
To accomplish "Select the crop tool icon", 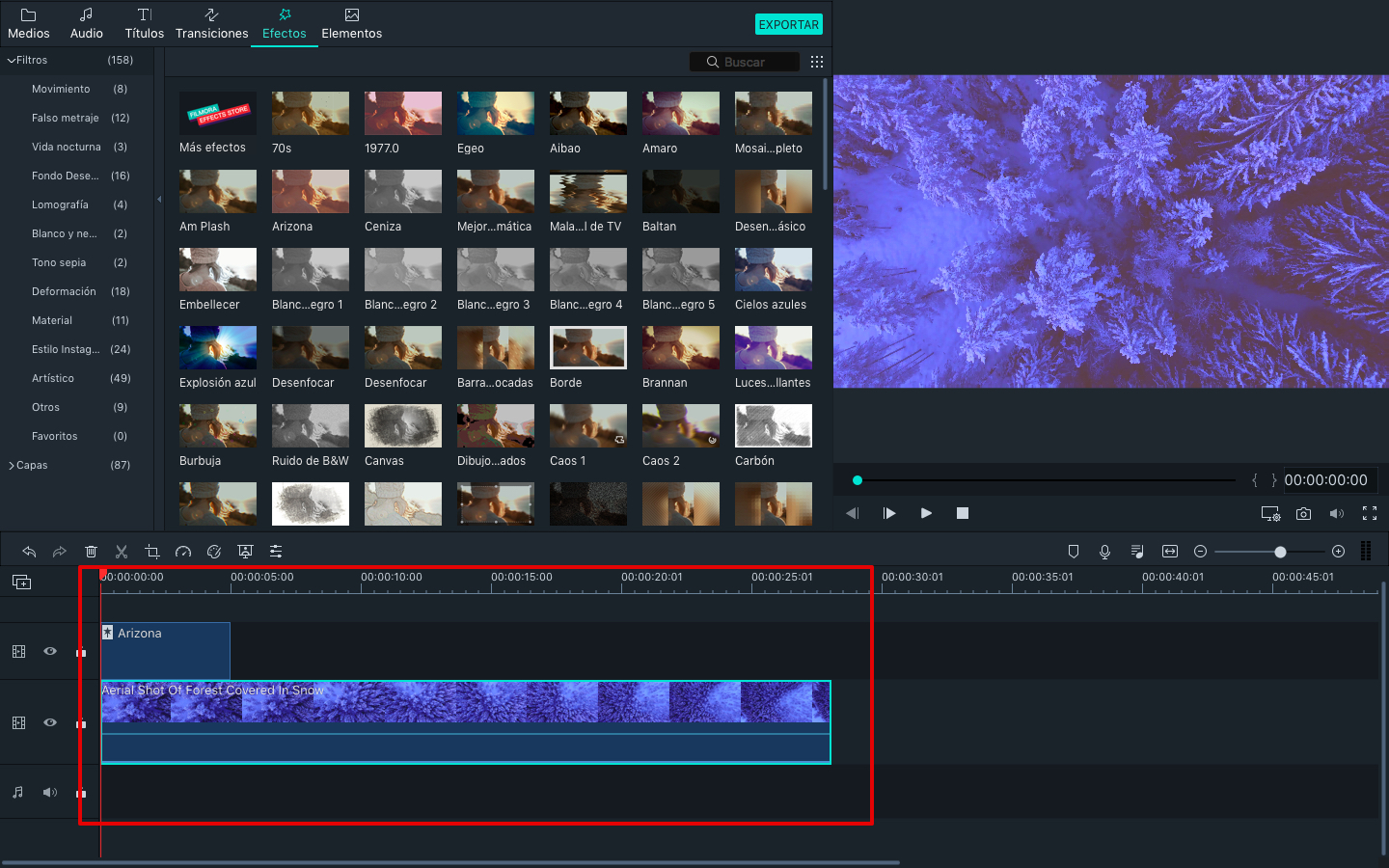I will 152,552.
